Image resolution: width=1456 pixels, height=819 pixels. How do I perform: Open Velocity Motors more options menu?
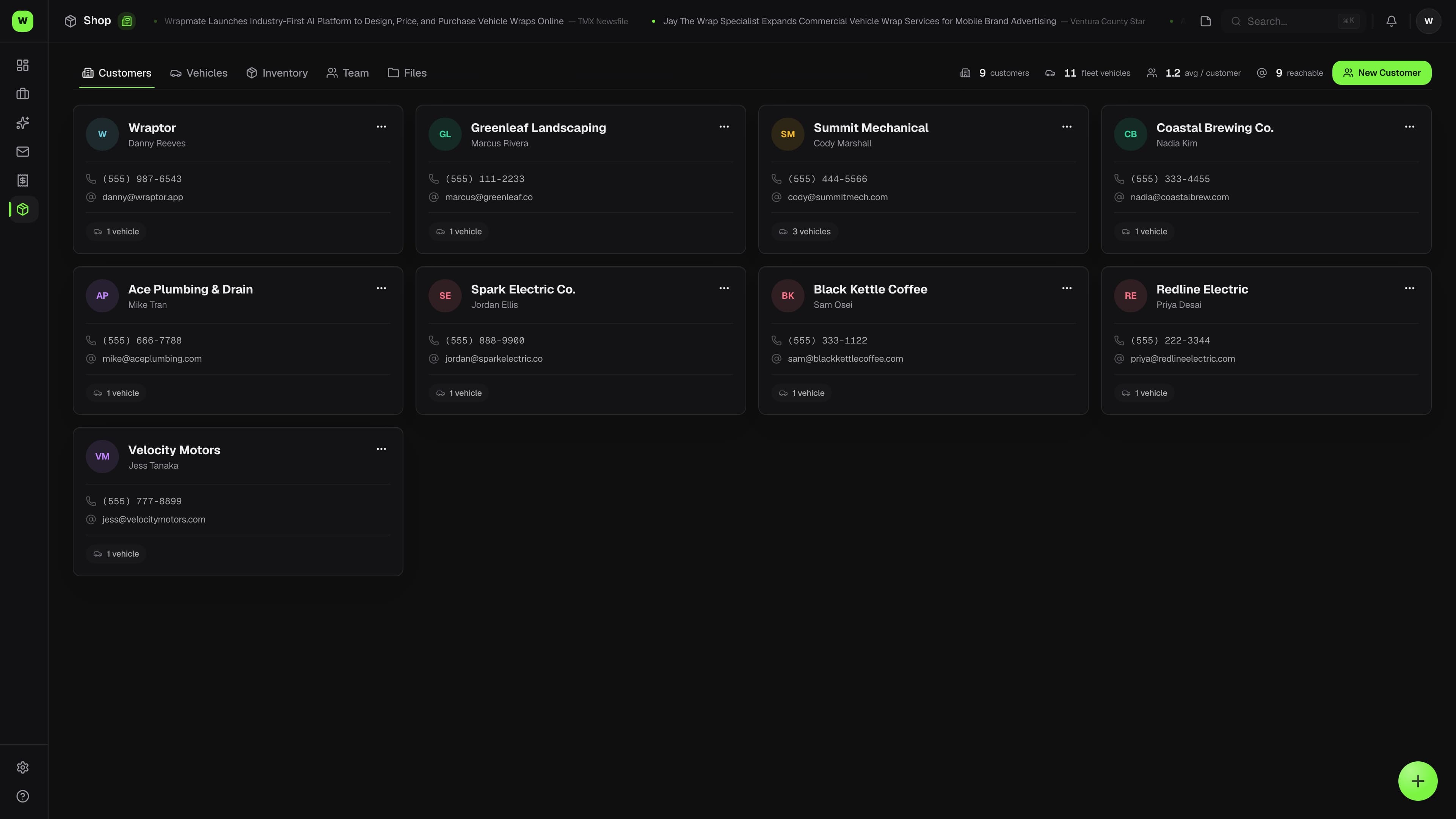pyautogui.click(x=381, y=449)
